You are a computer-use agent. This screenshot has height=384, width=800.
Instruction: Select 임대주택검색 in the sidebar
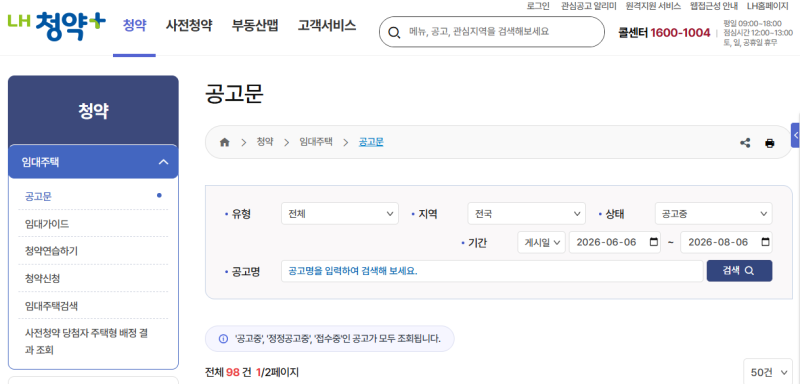click(x=51, y=306)
